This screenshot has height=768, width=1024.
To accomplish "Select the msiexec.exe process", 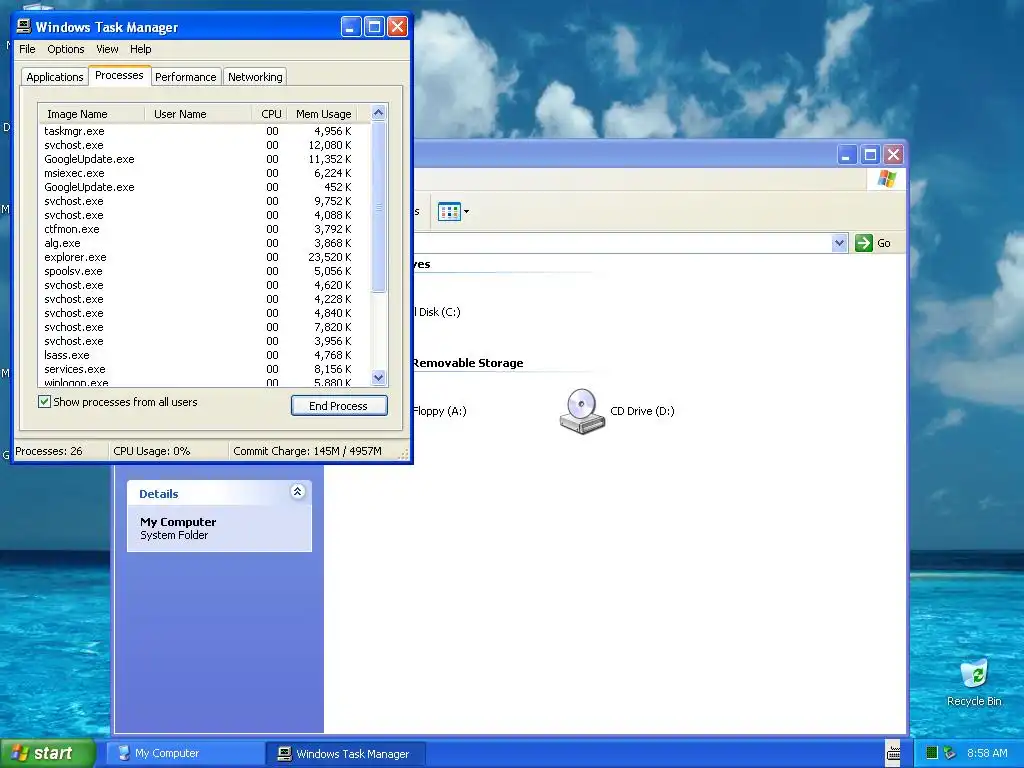I will pos(204,173).
